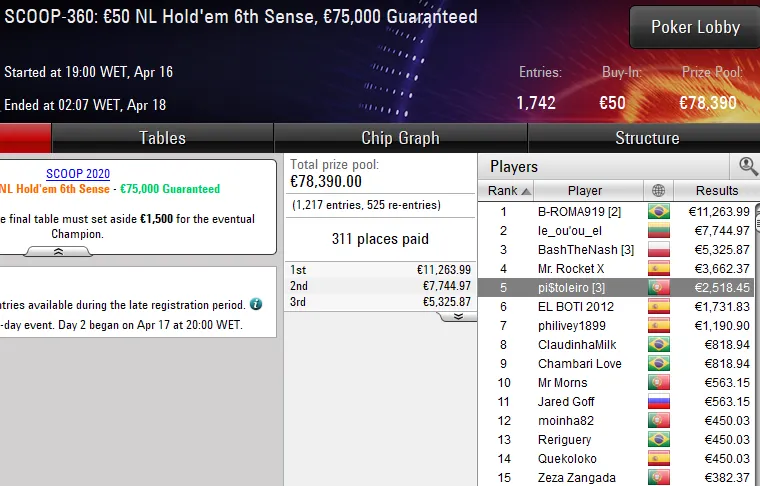
Task: Click Poland flag beside BashTheNash
Action: pos(658,250)
